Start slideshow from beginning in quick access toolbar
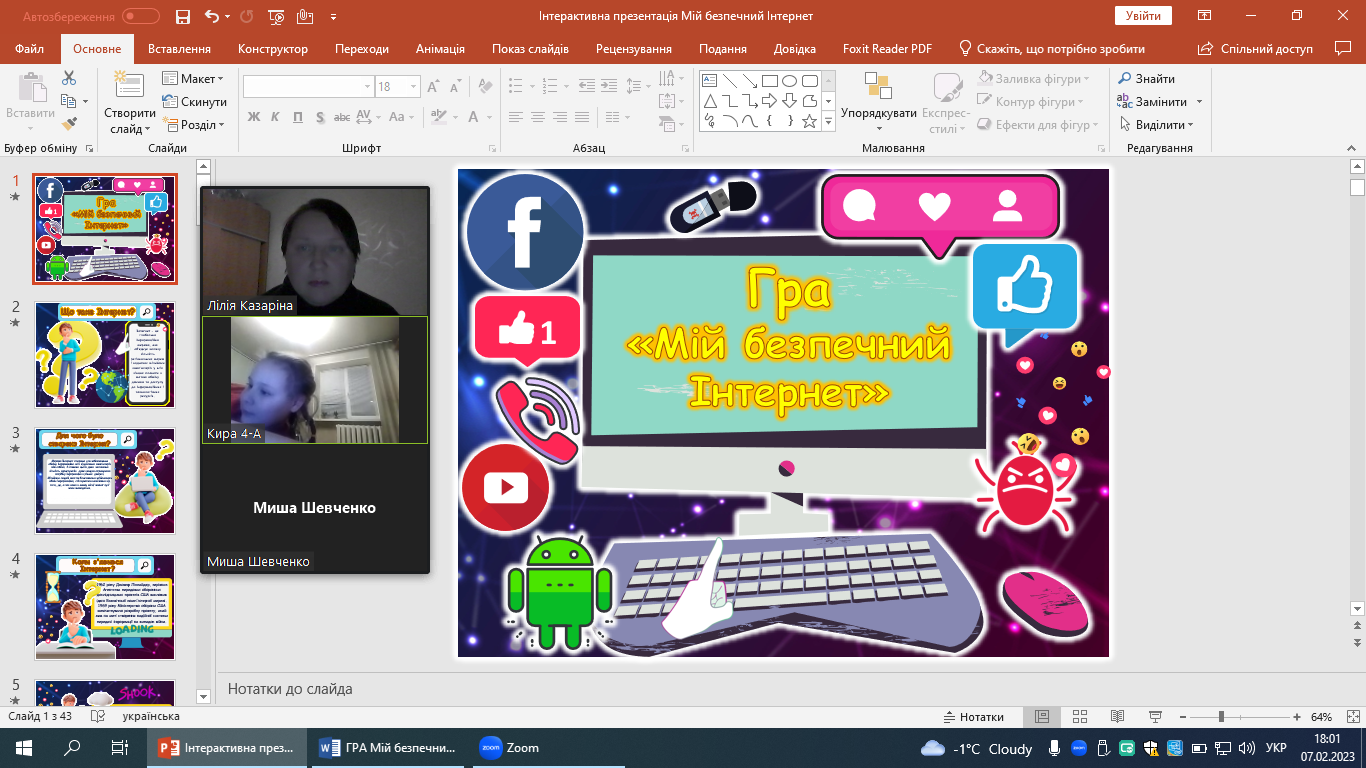This screenshot has height=768, width=1366. point(275,16)
